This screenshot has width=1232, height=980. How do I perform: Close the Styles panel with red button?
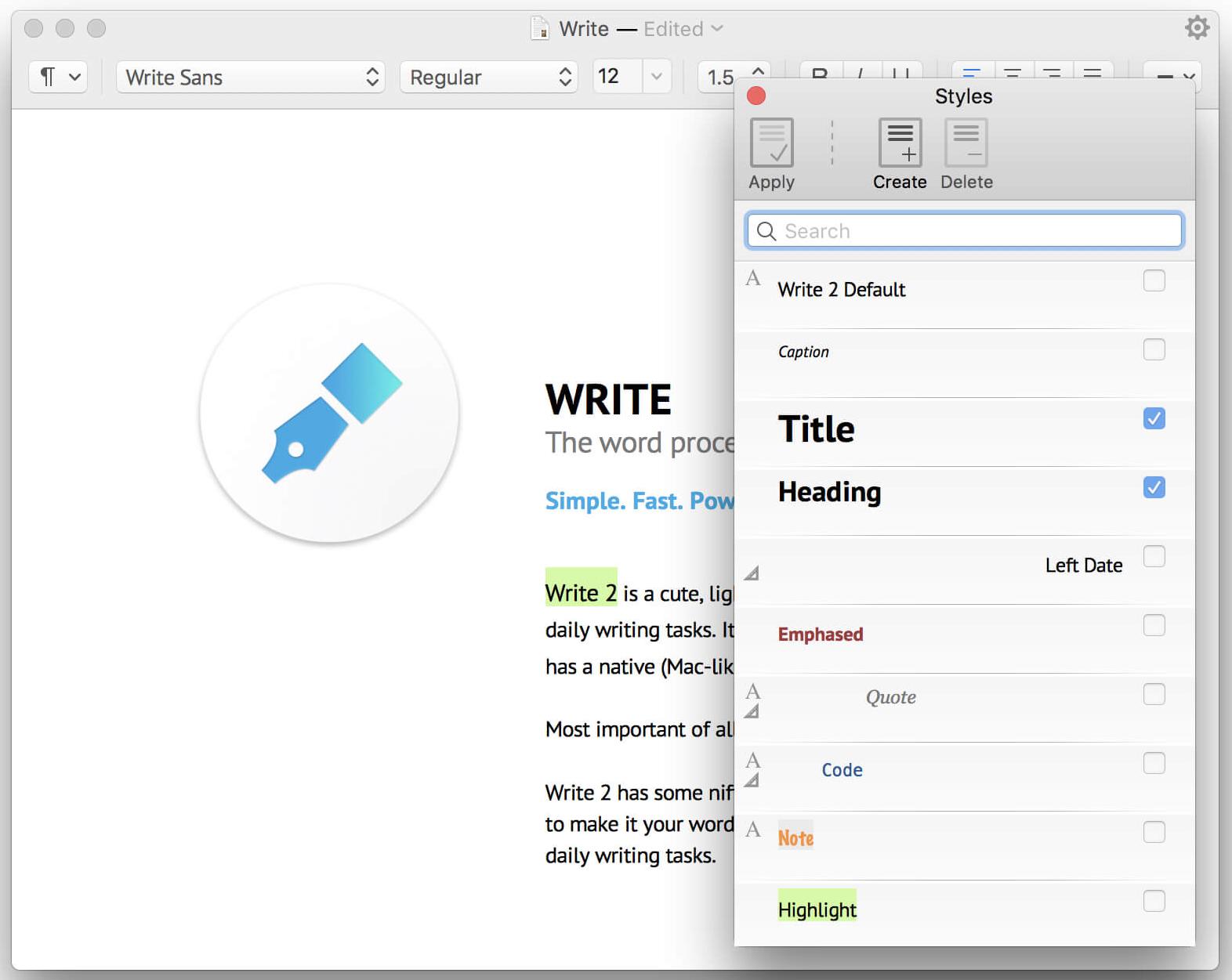click(x=756, y=96)
